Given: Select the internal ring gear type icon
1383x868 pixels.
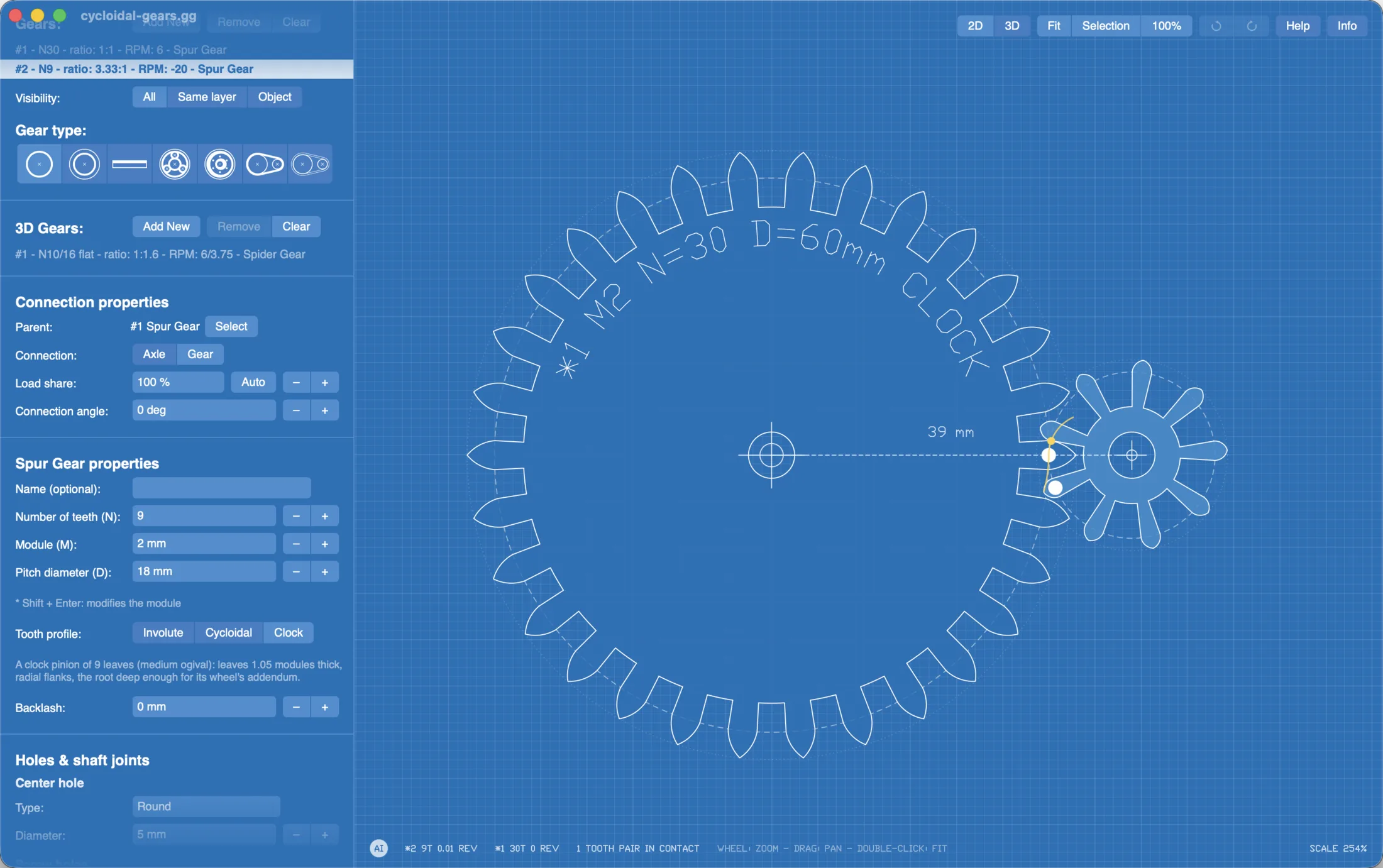Looking at the screenshot, I should point(84,164).
